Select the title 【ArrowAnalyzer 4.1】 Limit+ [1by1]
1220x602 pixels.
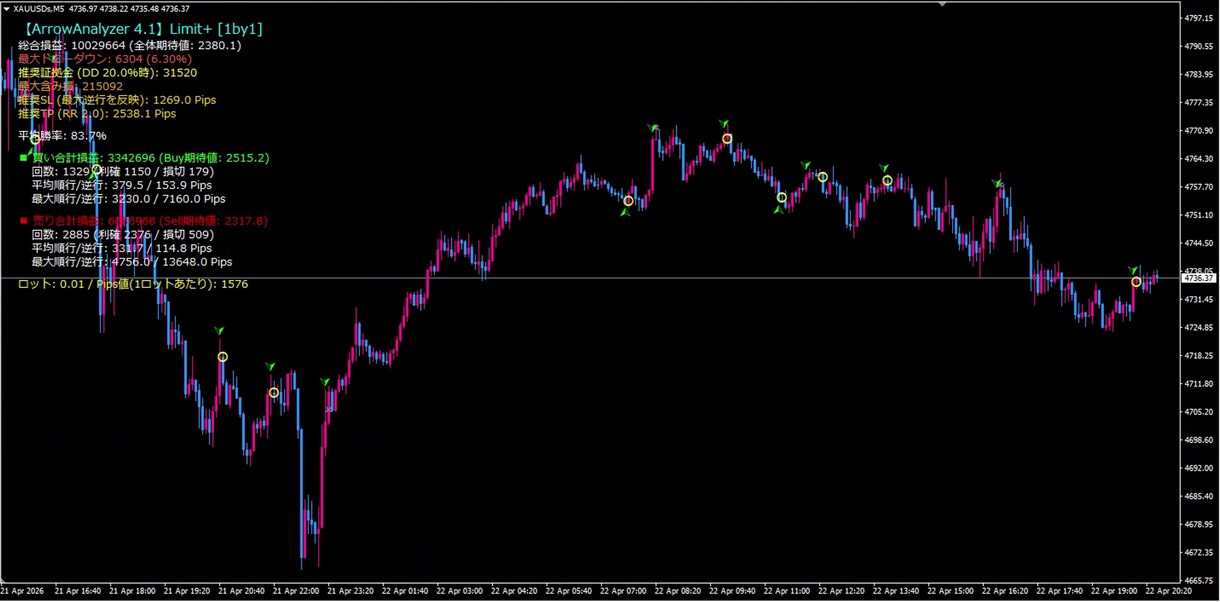click(x=142, y=29)
